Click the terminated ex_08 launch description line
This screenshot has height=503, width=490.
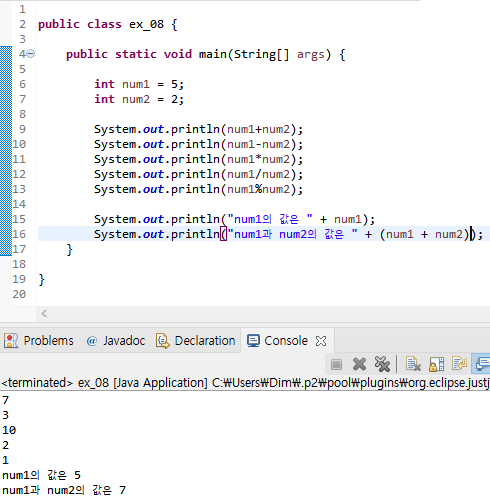(x=245, y=383)
